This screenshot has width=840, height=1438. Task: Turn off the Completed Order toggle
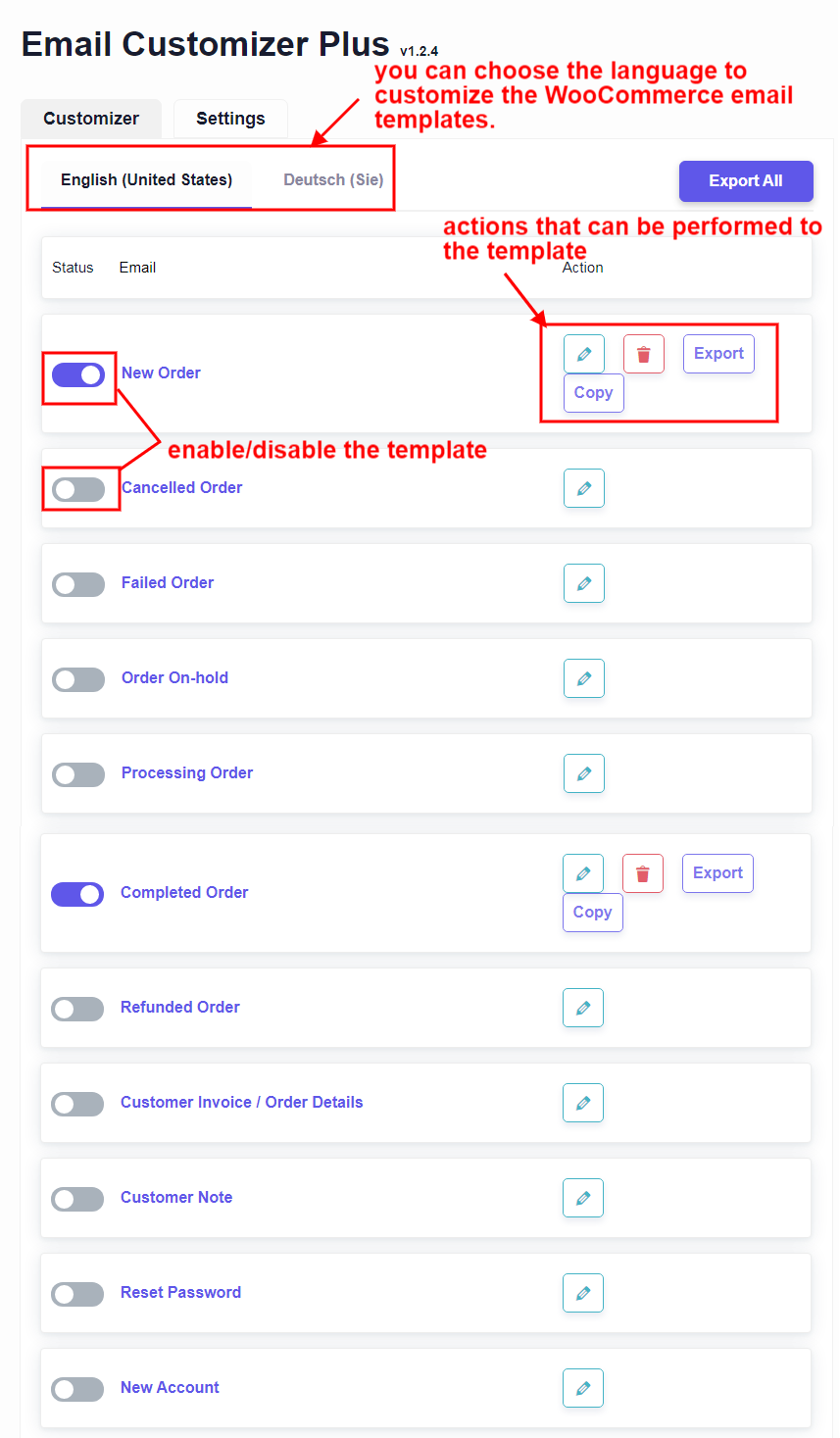pyautogui.click(x=77, y=894)
